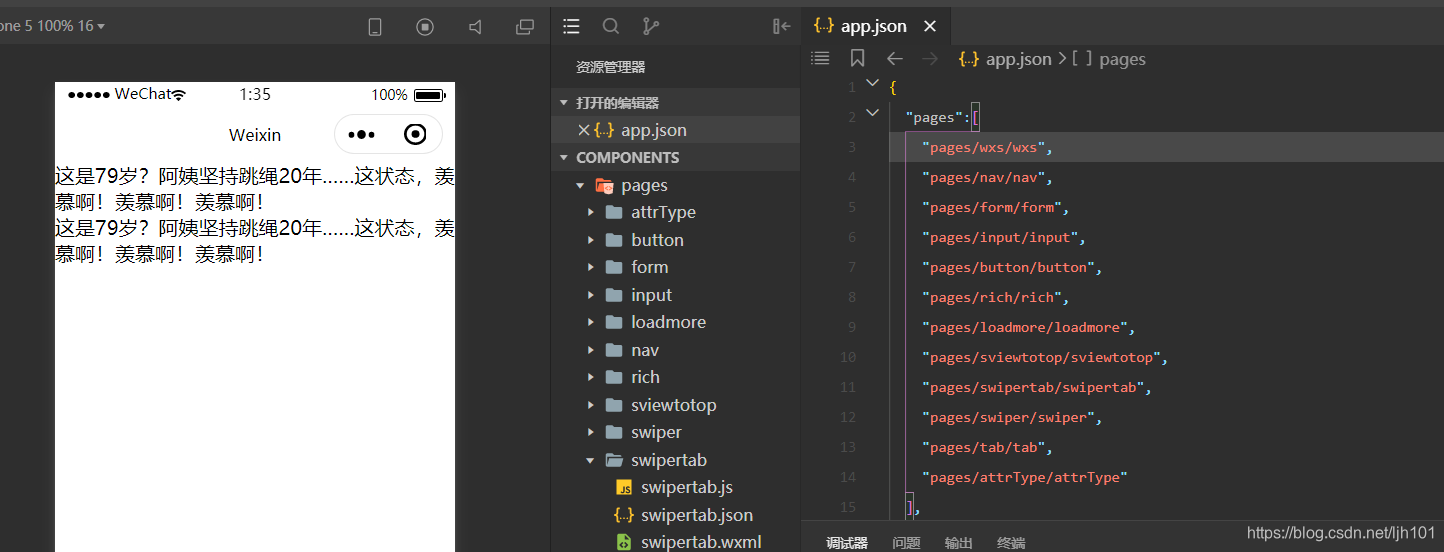This screenshot has height=552, width=1444.
Task: Click the navigate forward arrow
Action: (930, 59)
